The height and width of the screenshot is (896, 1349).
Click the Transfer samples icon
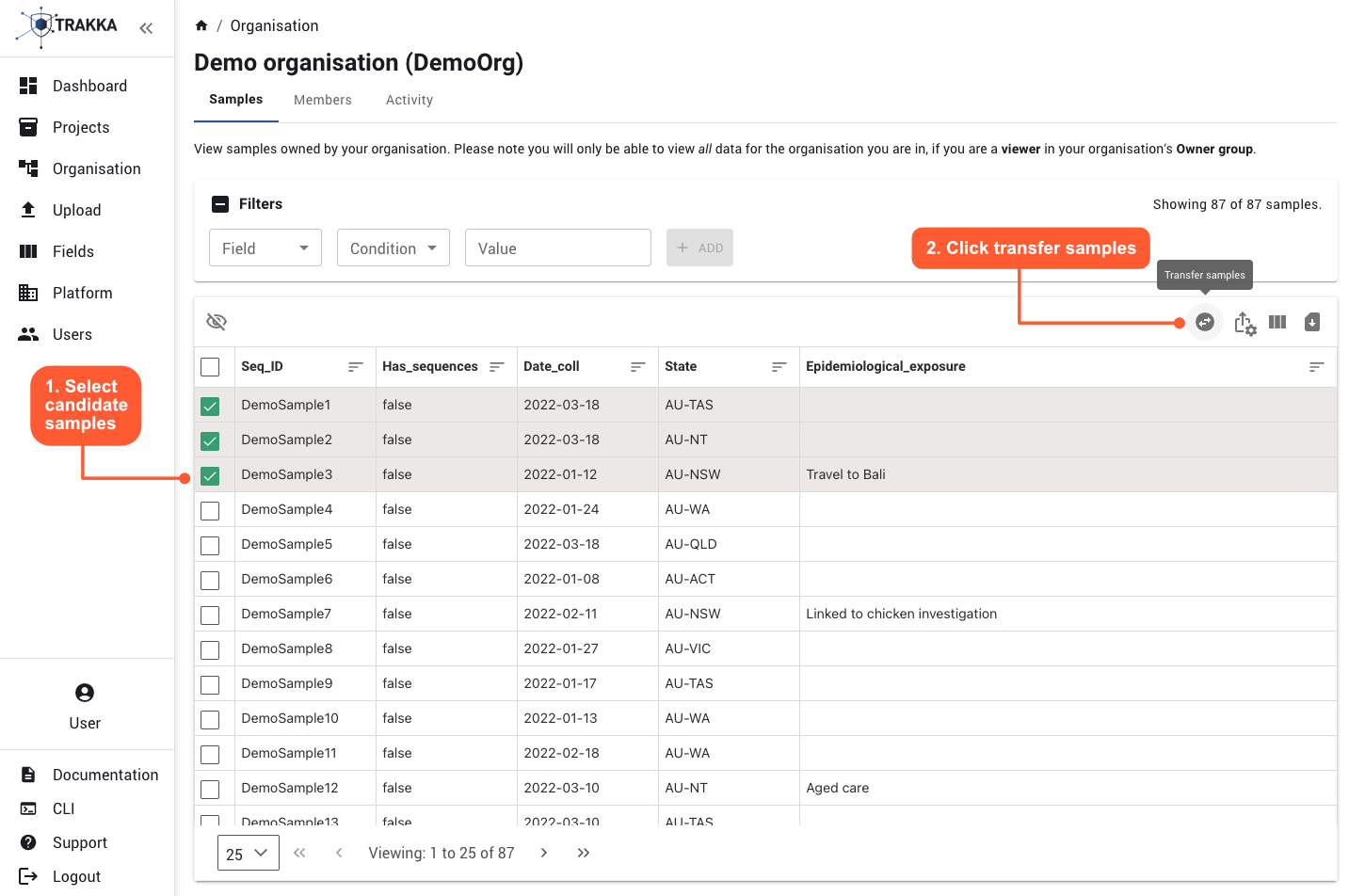(1205, 322)
